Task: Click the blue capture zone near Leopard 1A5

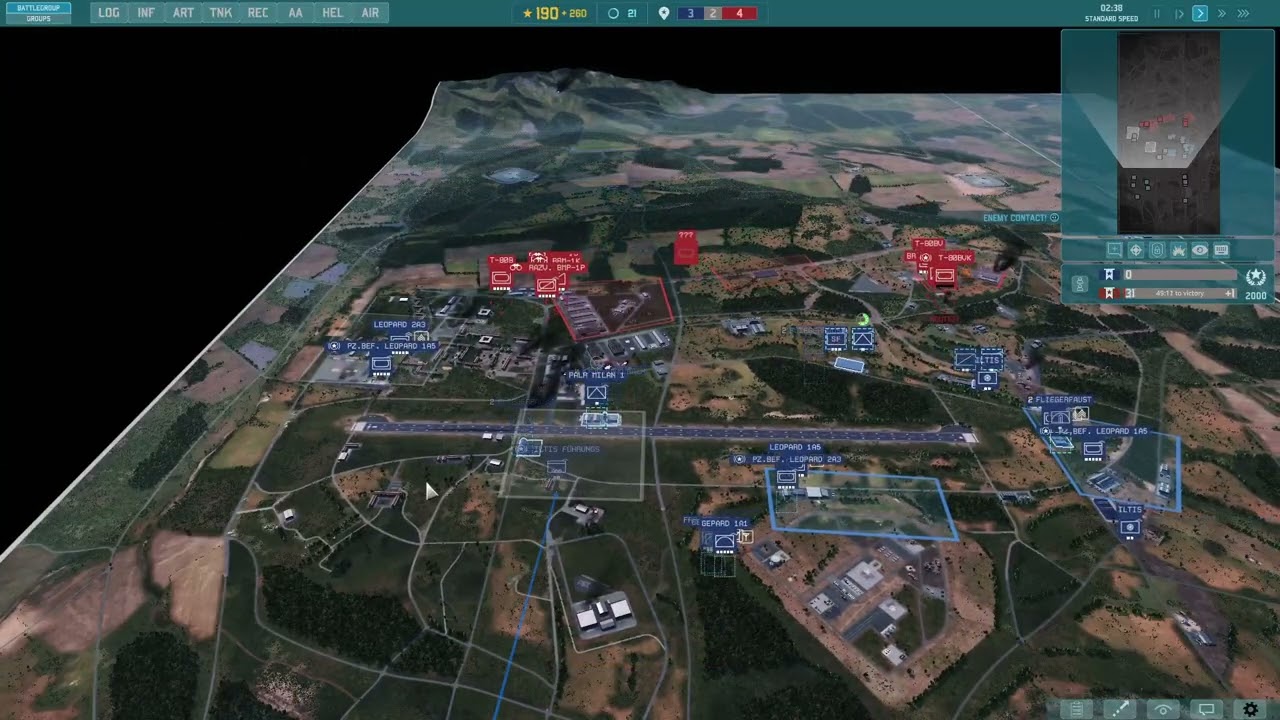Action: coord(862,506)
